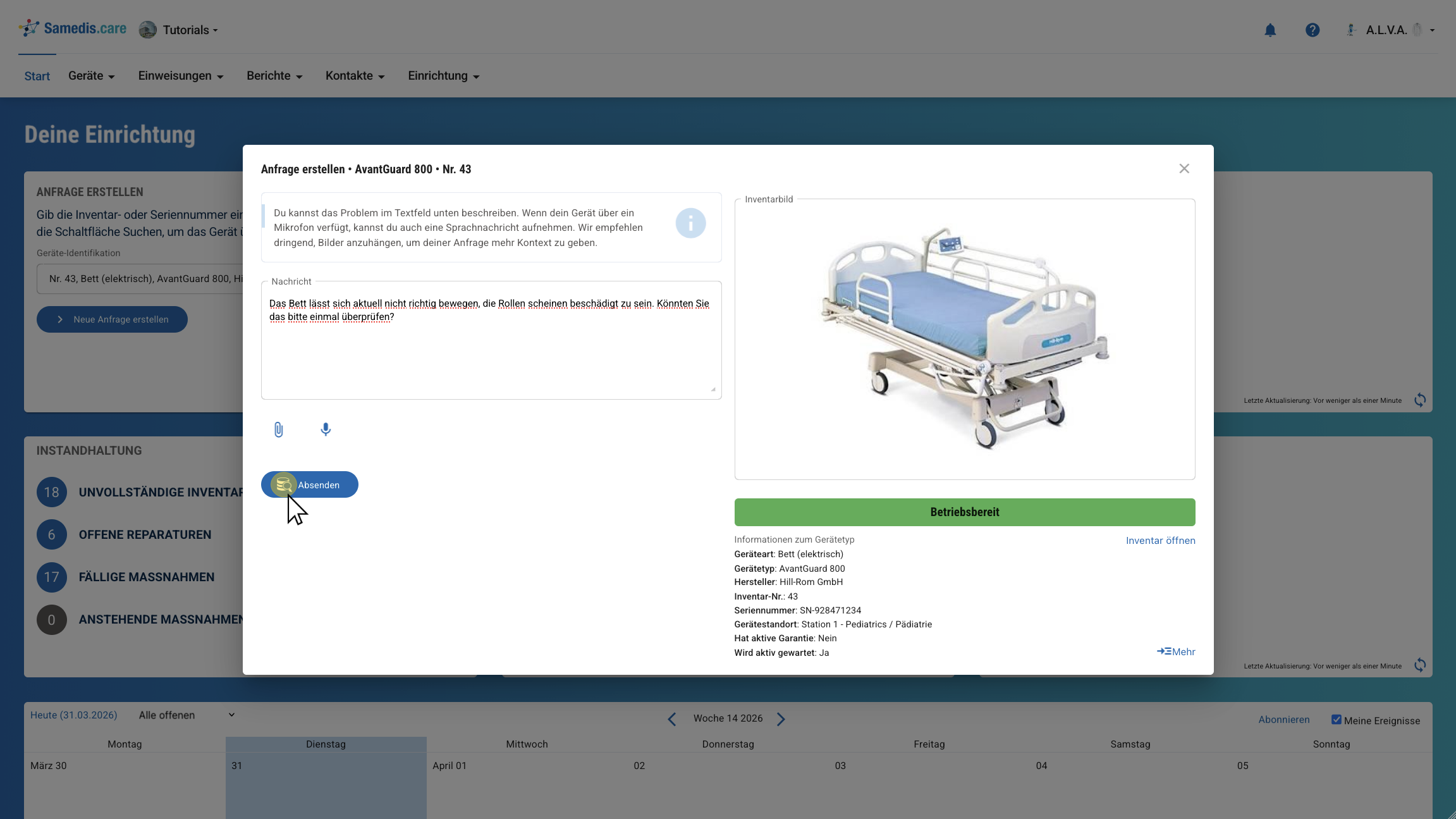Click the Betriebsbereit status bar
The image size is (1456, 819).
pyautogui.click(x=965, y=512)
